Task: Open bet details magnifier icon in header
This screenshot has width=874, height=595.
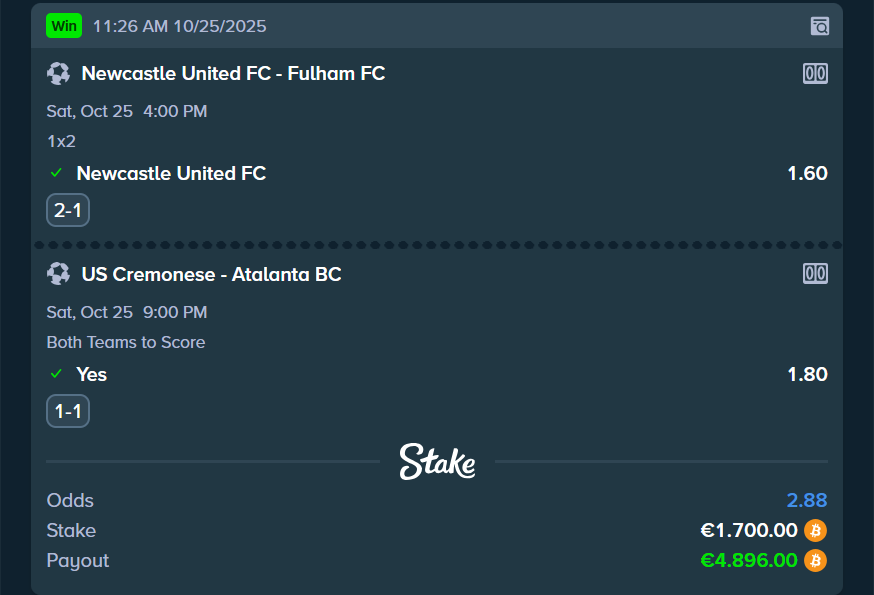Action: coord(820,26)
